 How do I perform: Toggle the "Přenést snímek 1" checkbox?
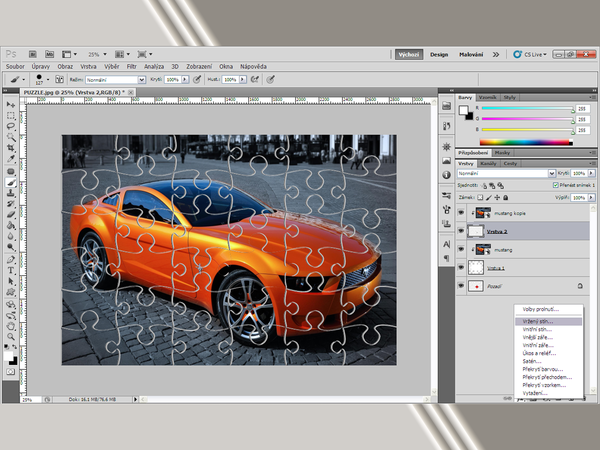pyautogui.click(x=555, y=185)
